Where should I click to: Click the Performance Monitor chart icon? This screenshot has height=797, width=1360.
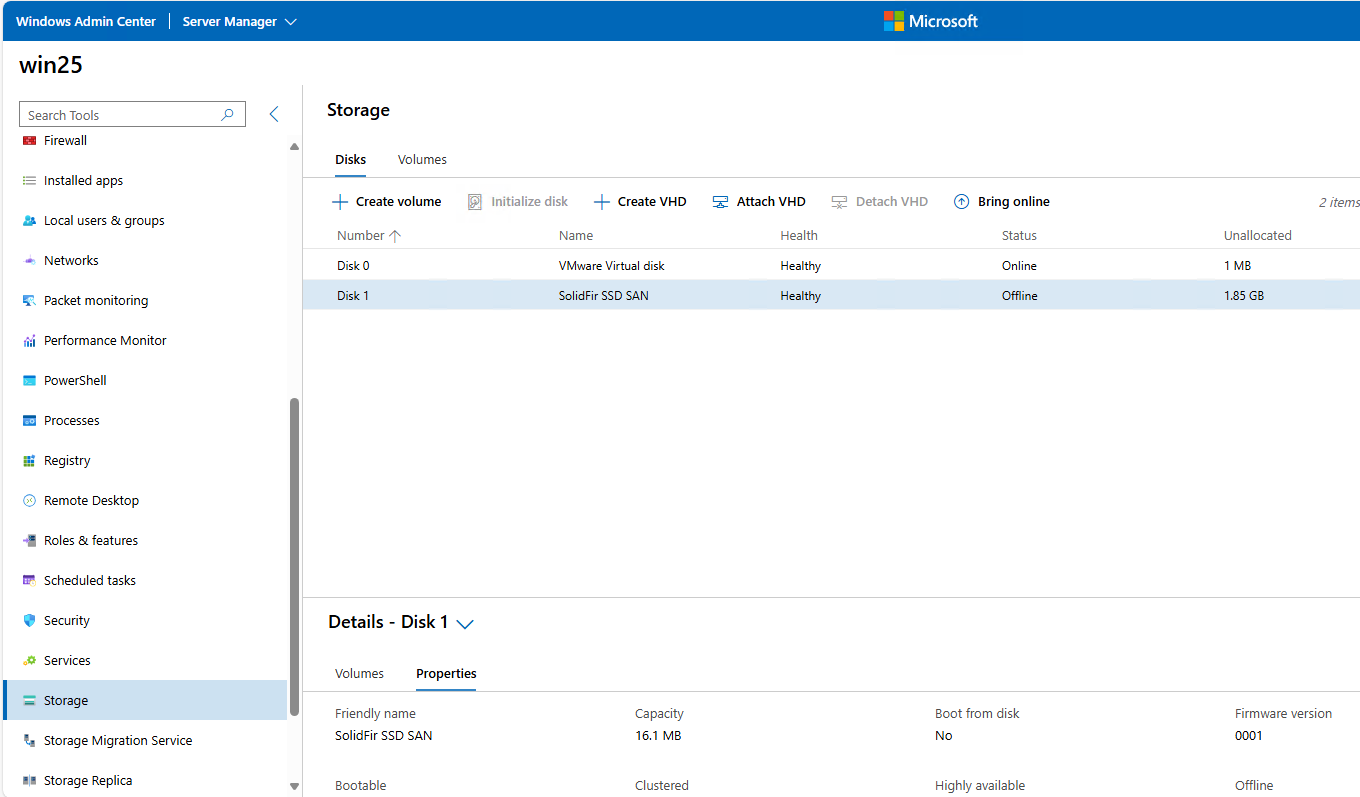[x=29, y=341]
